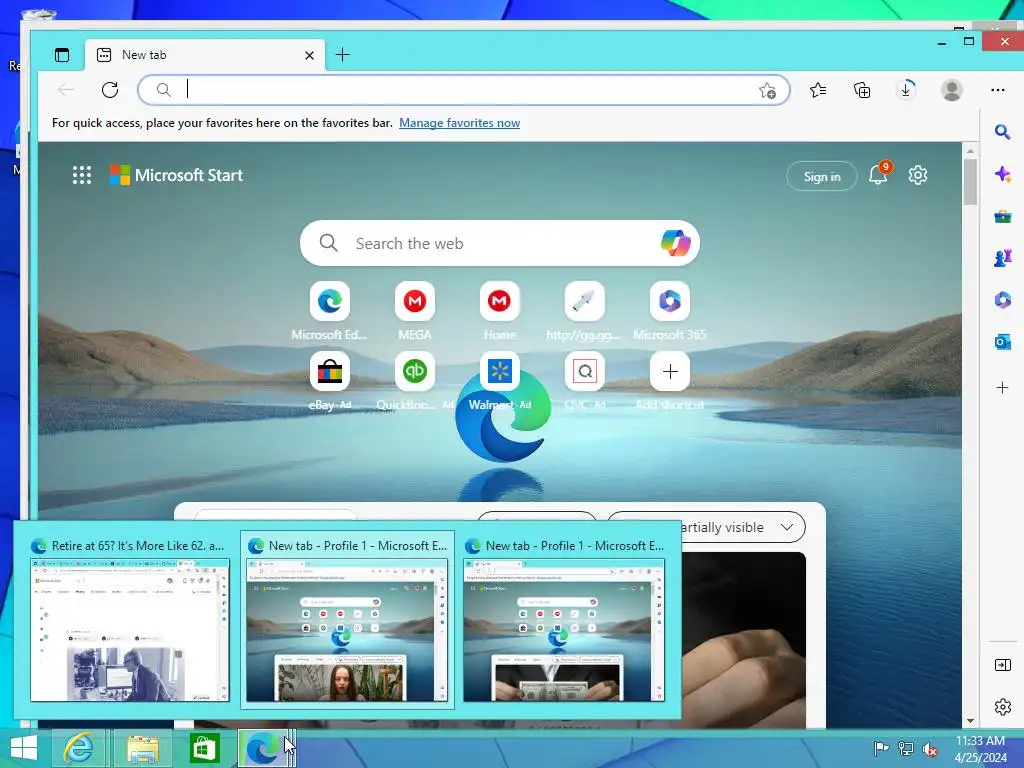This screenshot has height=768, width=1024.
Task: Open Microsoft Store from taskbar
Action: (204, 748)
